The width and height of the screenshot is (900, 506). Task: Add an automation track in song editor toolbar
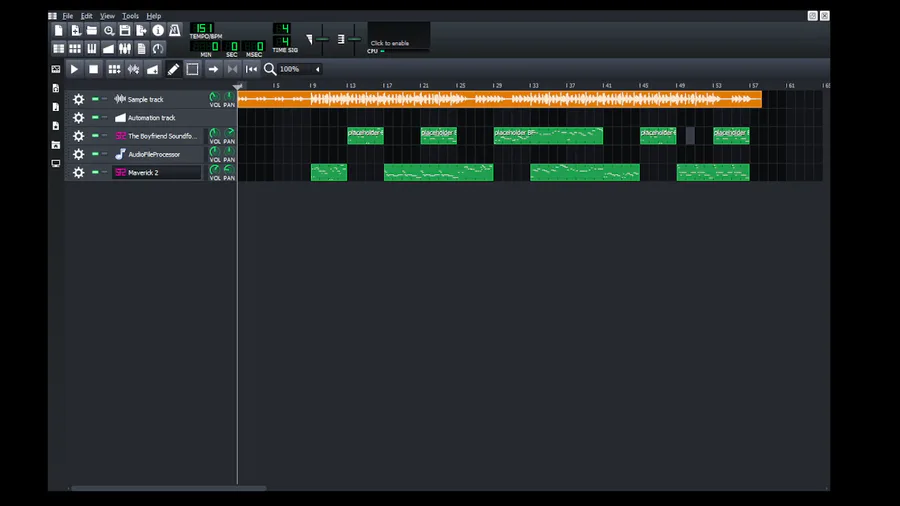152,69
